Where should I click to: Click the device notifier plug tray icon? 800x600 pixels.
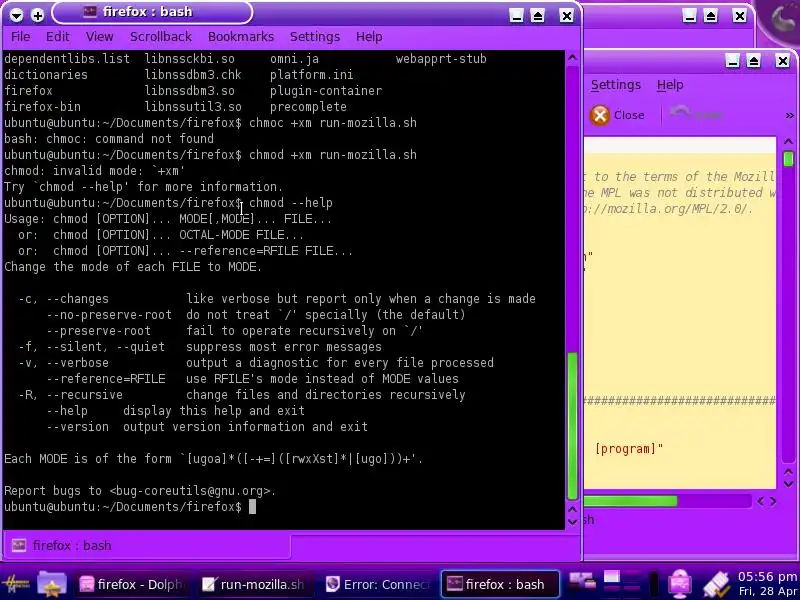(x=716, y=584)
